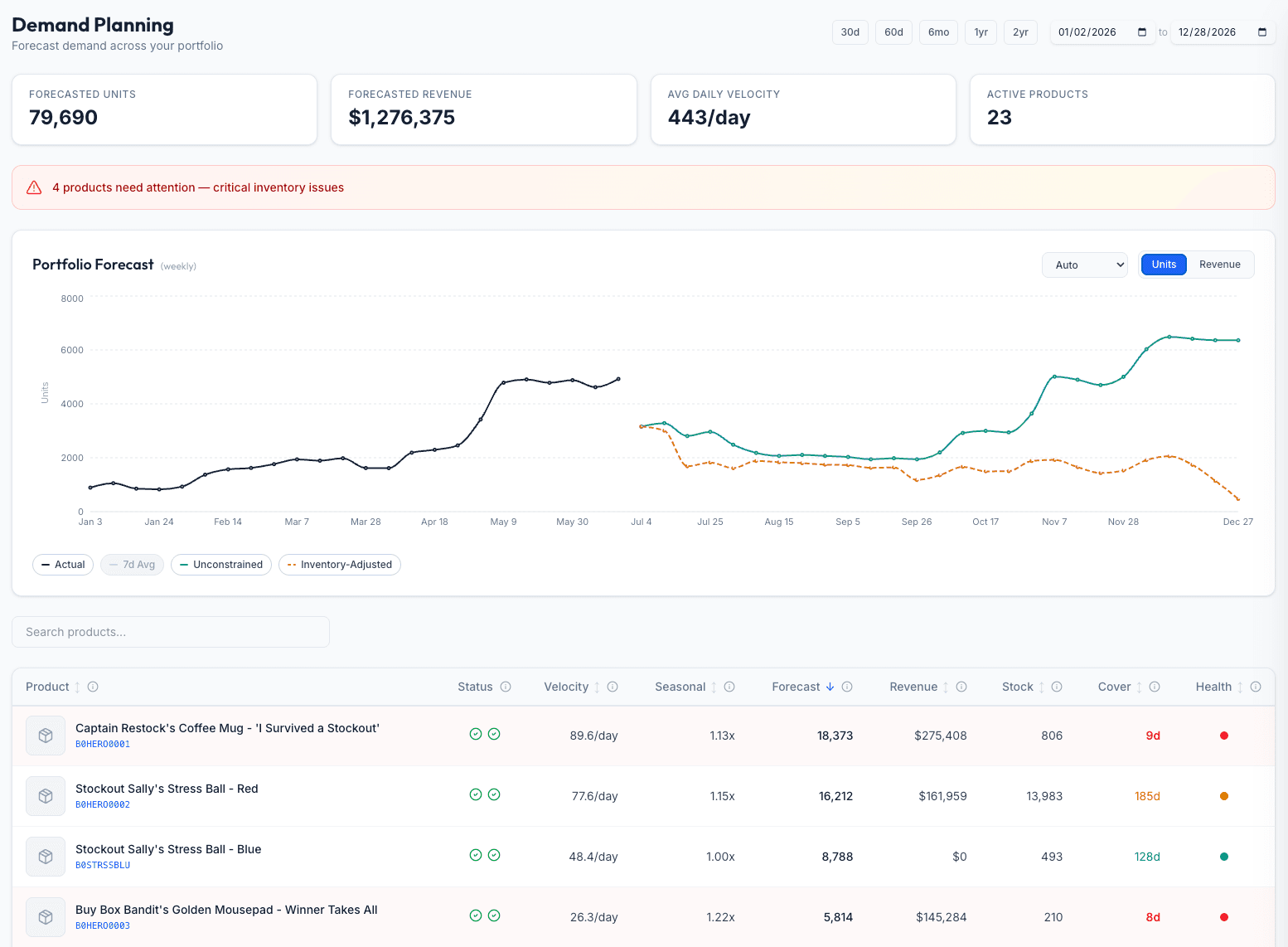Sort table by Velocity column
The width and height of the screenshot is (1288, 947).
tap(572, 687)
